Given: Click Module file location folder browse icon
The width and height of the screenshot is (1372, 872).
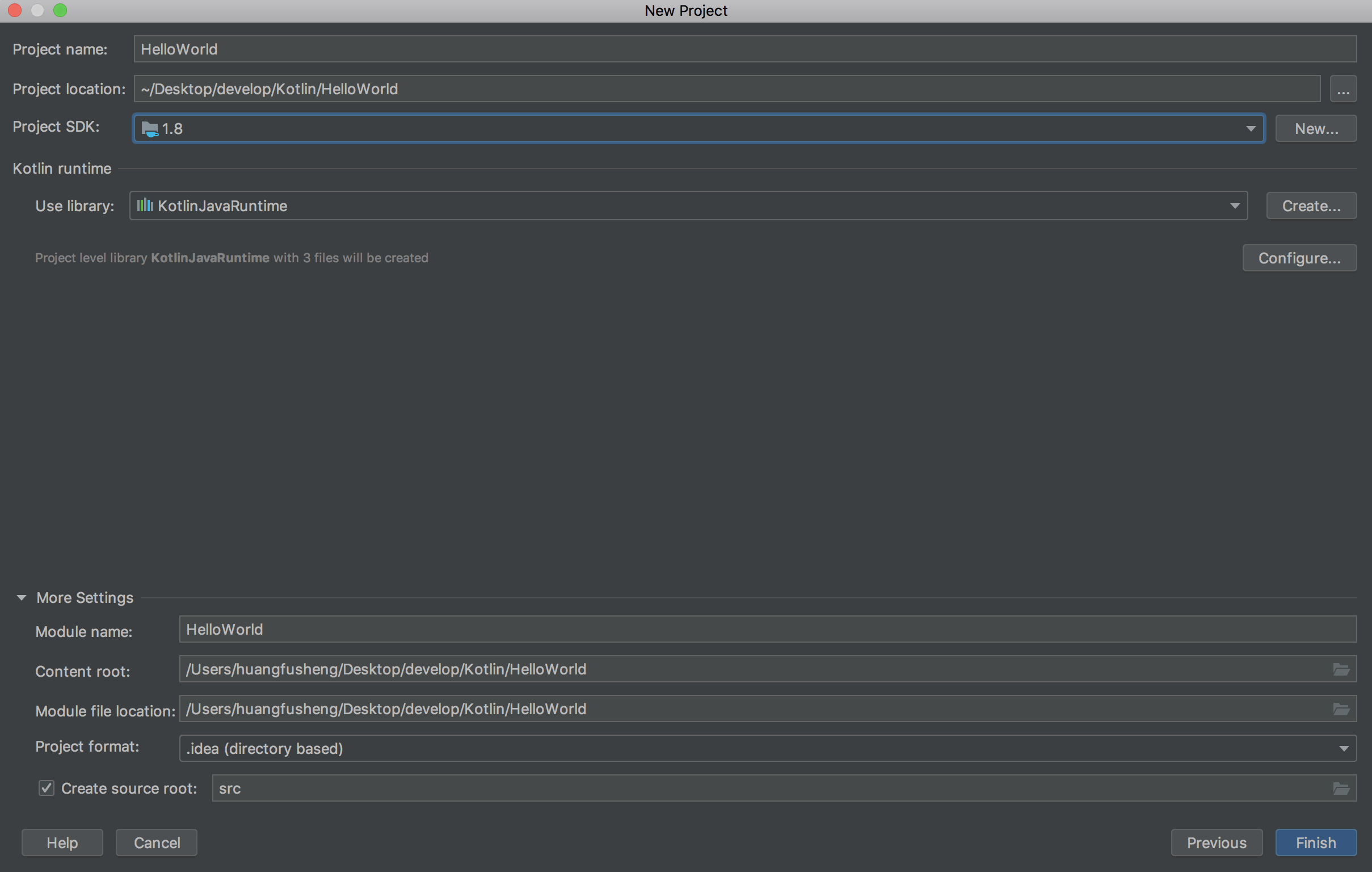Looking at the screenshot, I should (1341, 709).
